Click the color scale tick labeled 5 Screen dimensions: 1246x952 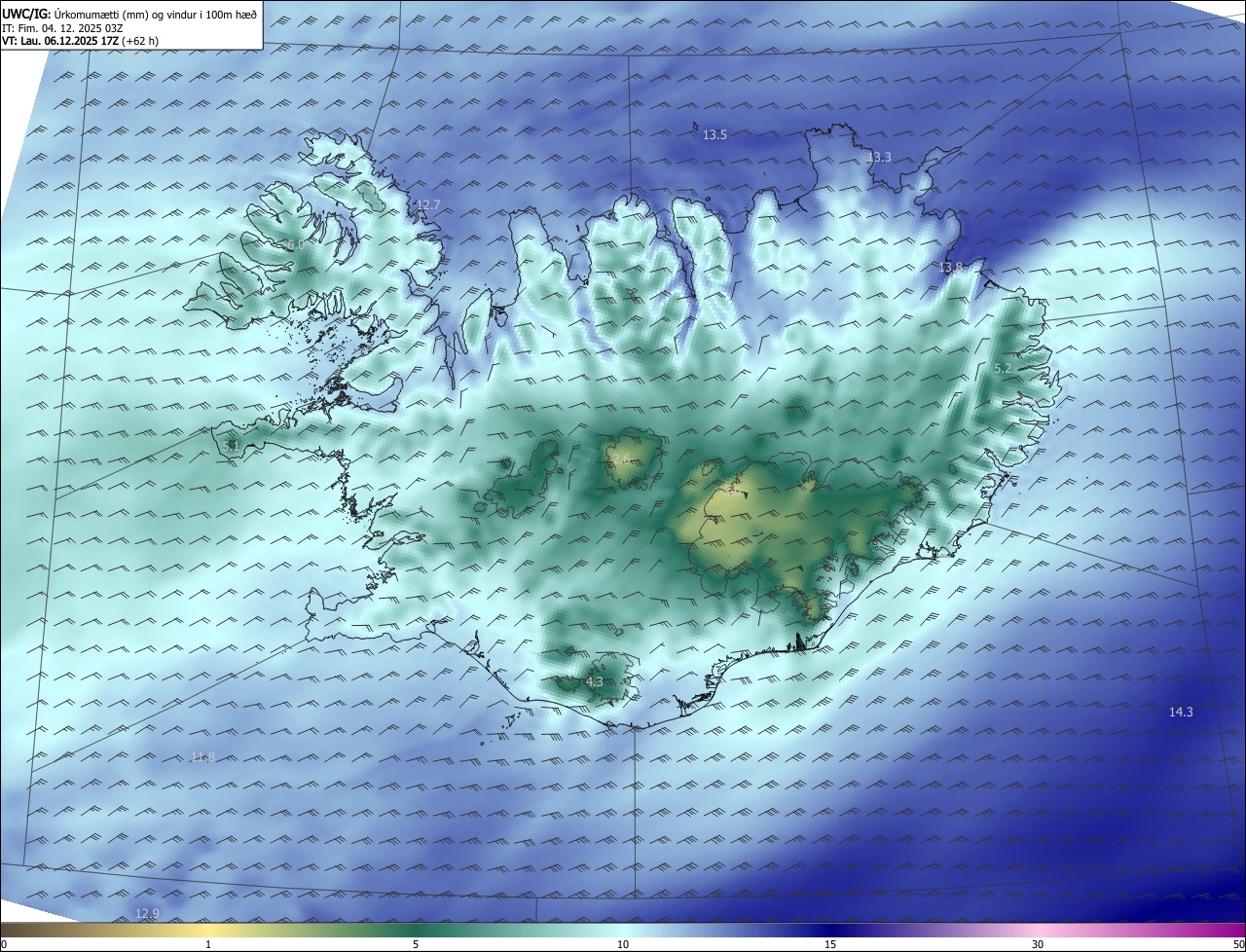tap(416, 944)
